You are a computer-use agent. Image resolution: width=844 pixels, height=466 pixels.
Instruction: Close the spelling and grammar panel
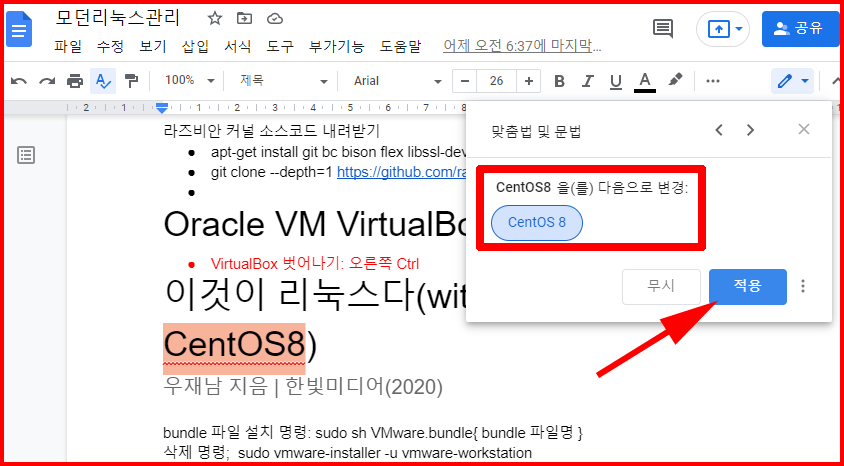804,129
